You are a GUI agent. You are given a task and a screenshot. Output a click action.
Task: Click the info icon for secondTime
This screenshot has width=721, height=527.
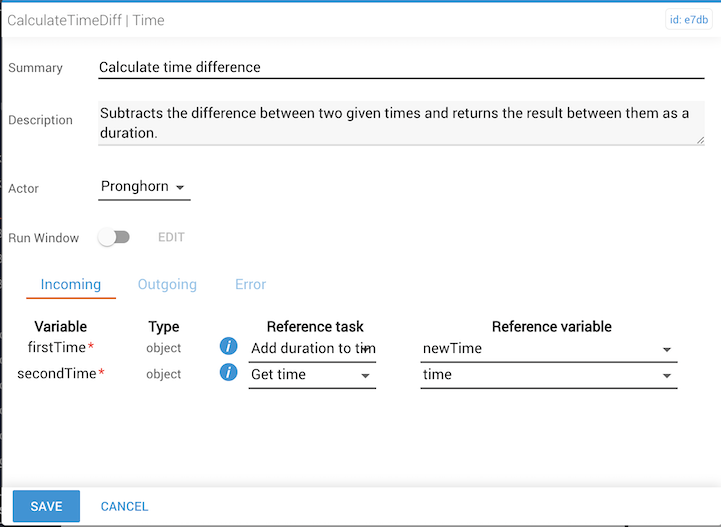(x=228, y=373)
